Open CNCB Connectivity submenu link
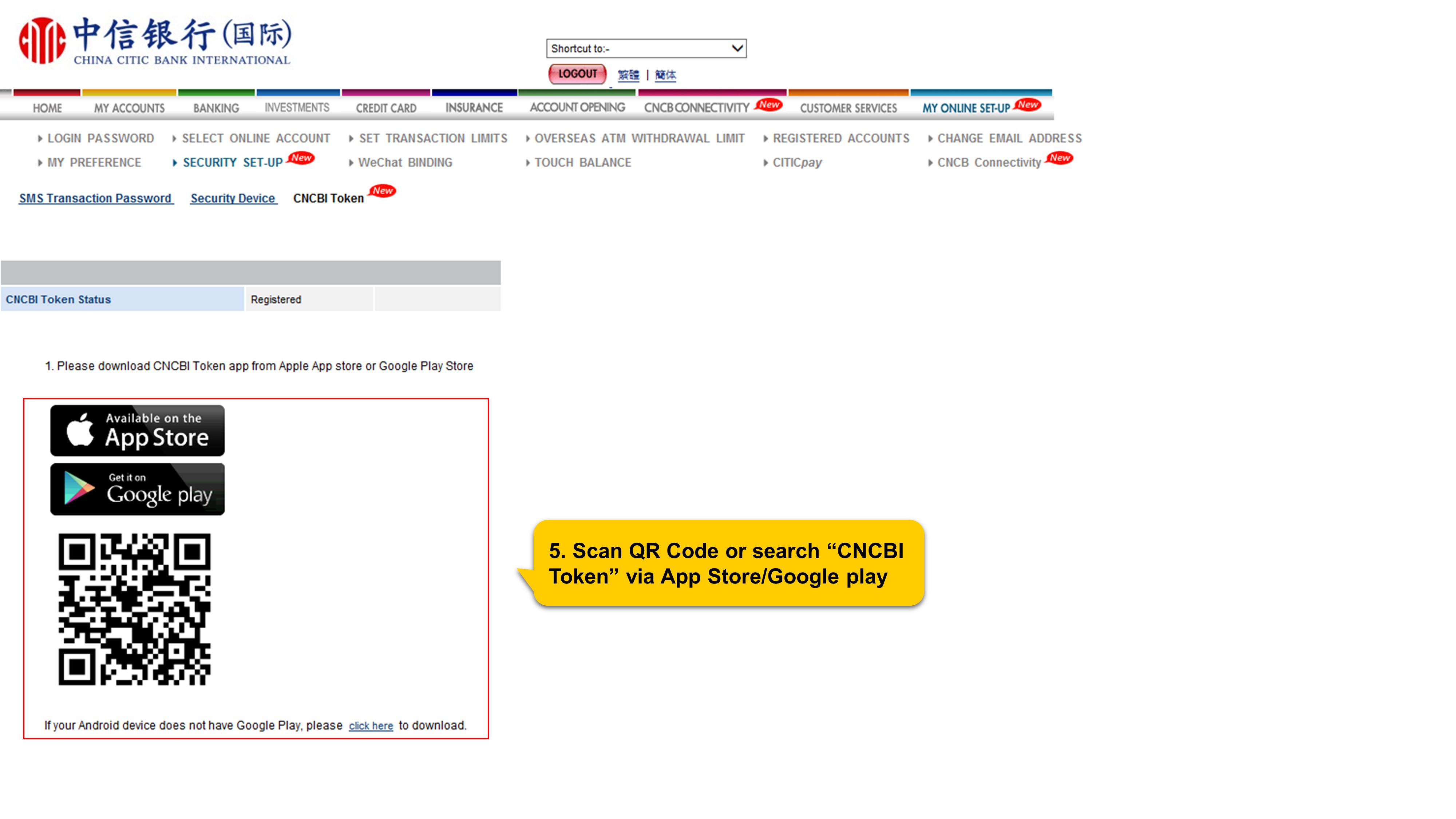 click(989, 163)
